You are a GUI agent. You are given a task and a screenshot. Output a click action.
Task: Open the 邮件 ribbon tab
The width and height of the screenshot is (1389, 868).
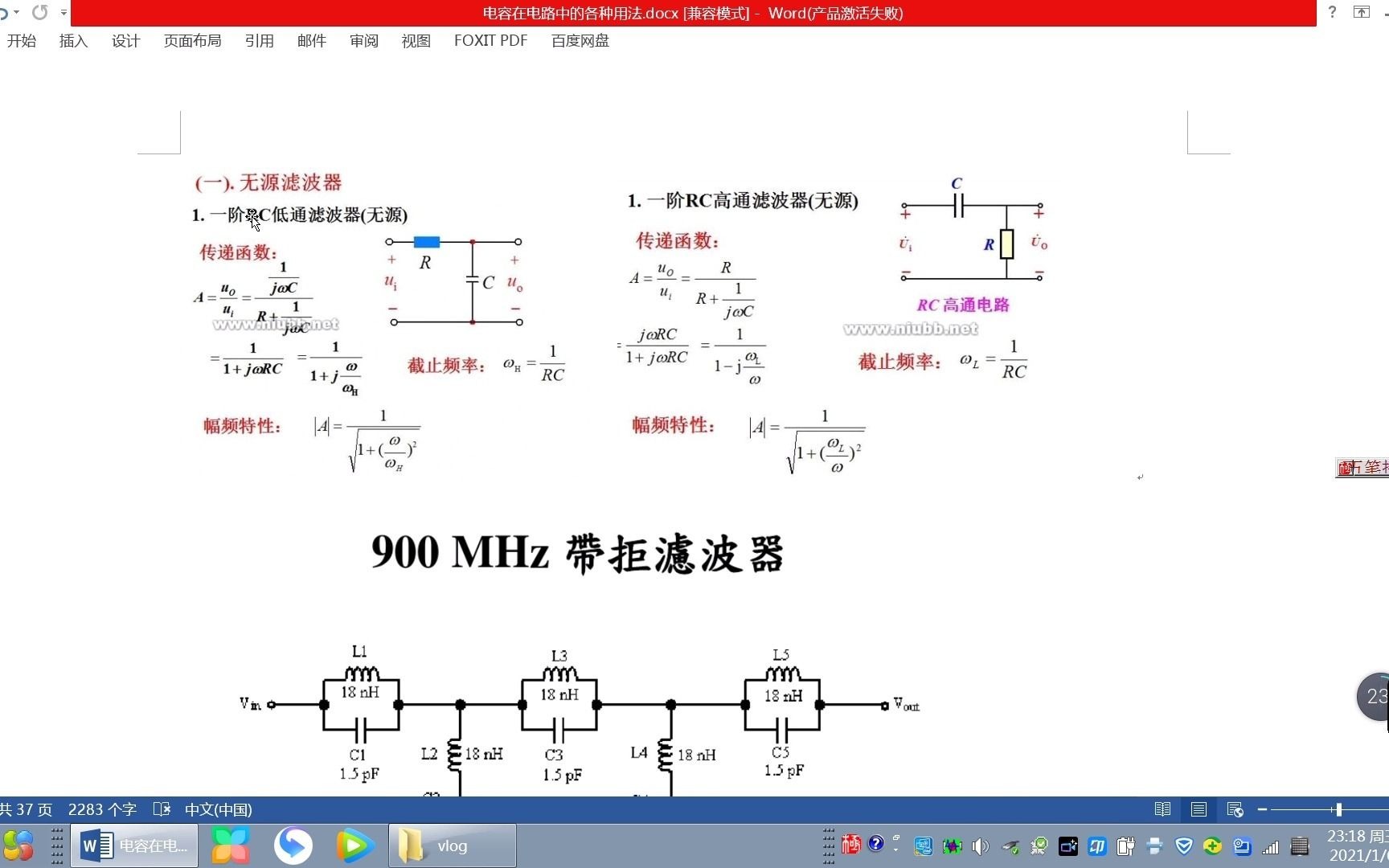(312, 41)
